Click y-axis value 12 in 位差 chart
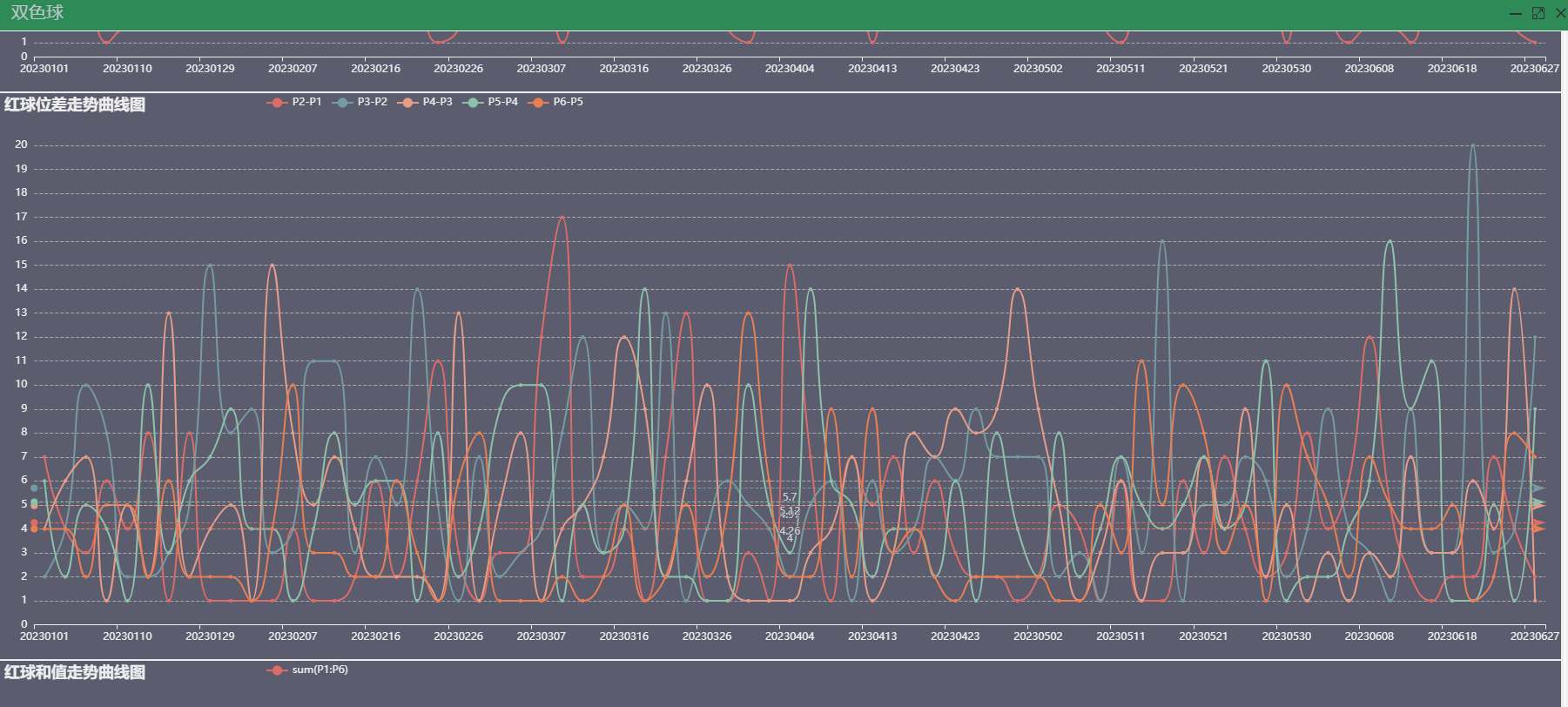This screenshot has width=1568, height=707. point(21,336)
